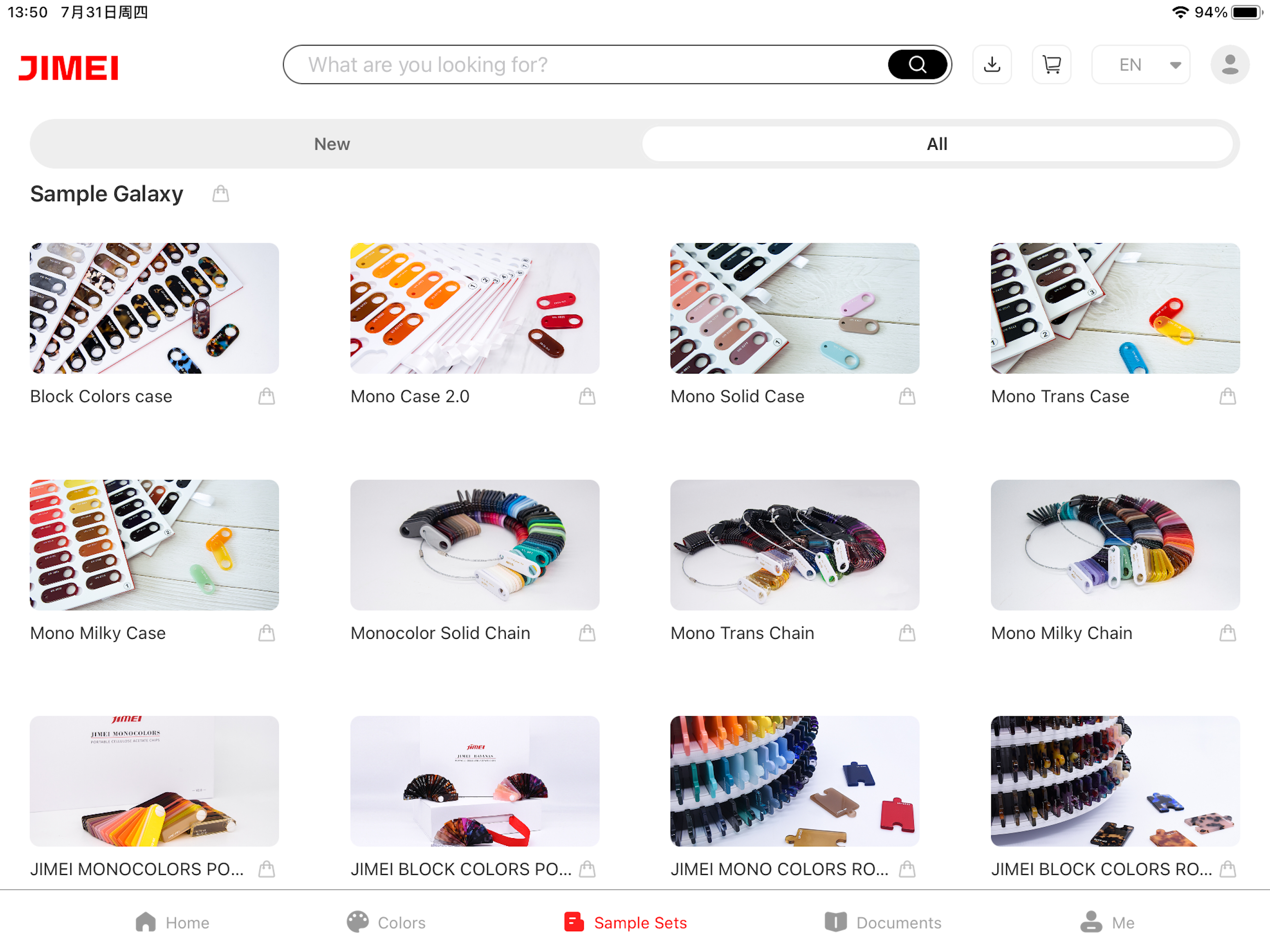Open JIMEI BLOCK COLORS RO... thumbnail
Viewport: 1270px width, 952px height.
[x=1115, y=781]
